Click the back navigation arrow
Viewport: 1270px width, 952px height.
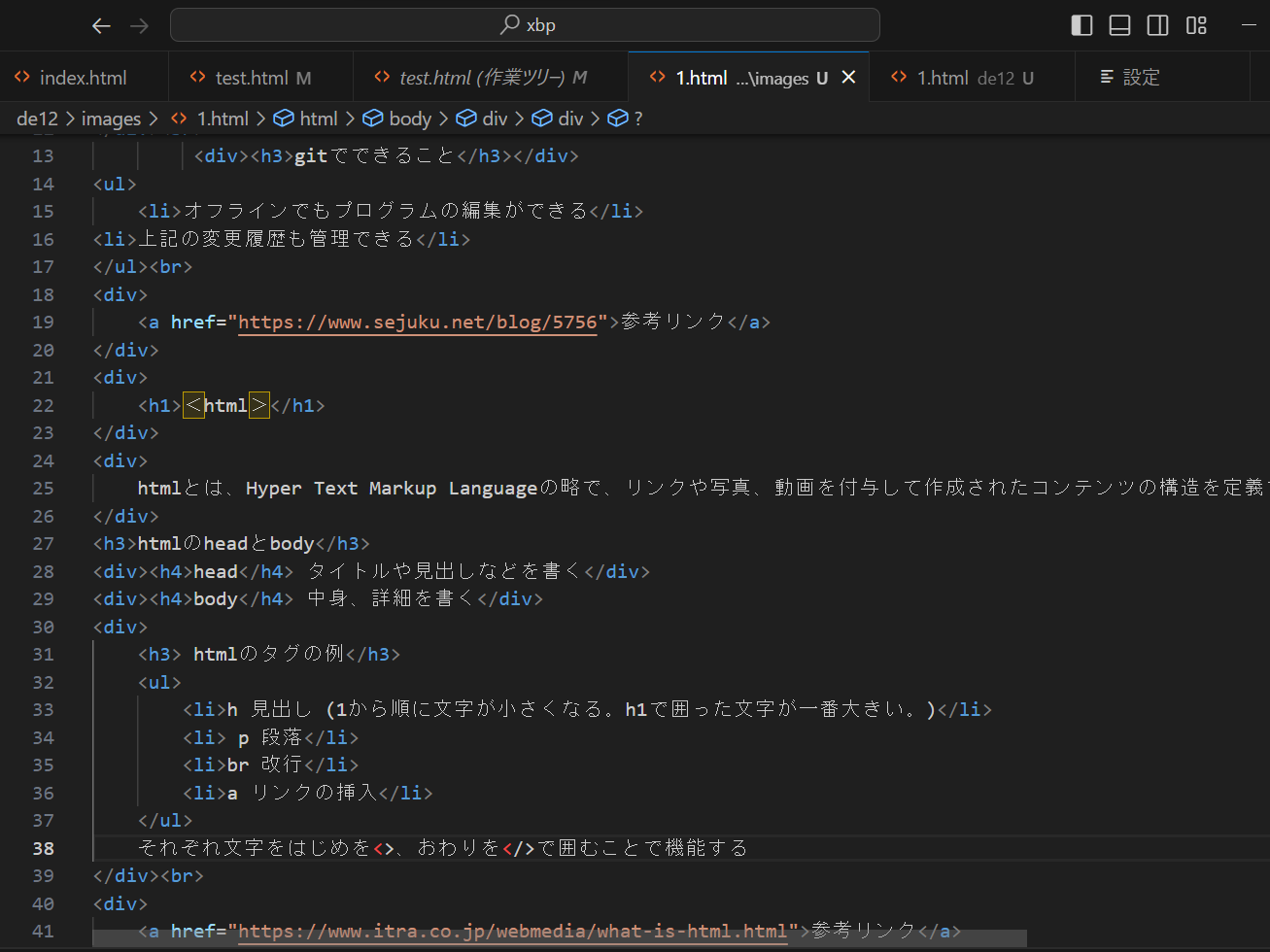coord(101,26)
